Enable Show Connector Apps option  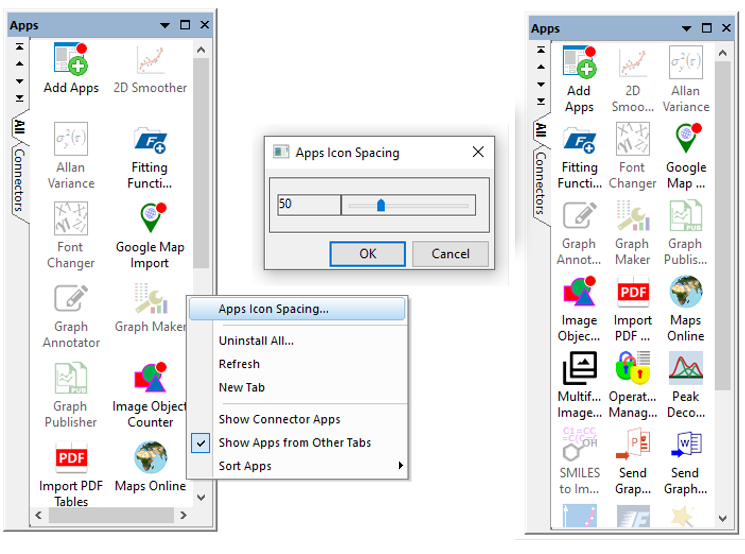coord(279,420)
